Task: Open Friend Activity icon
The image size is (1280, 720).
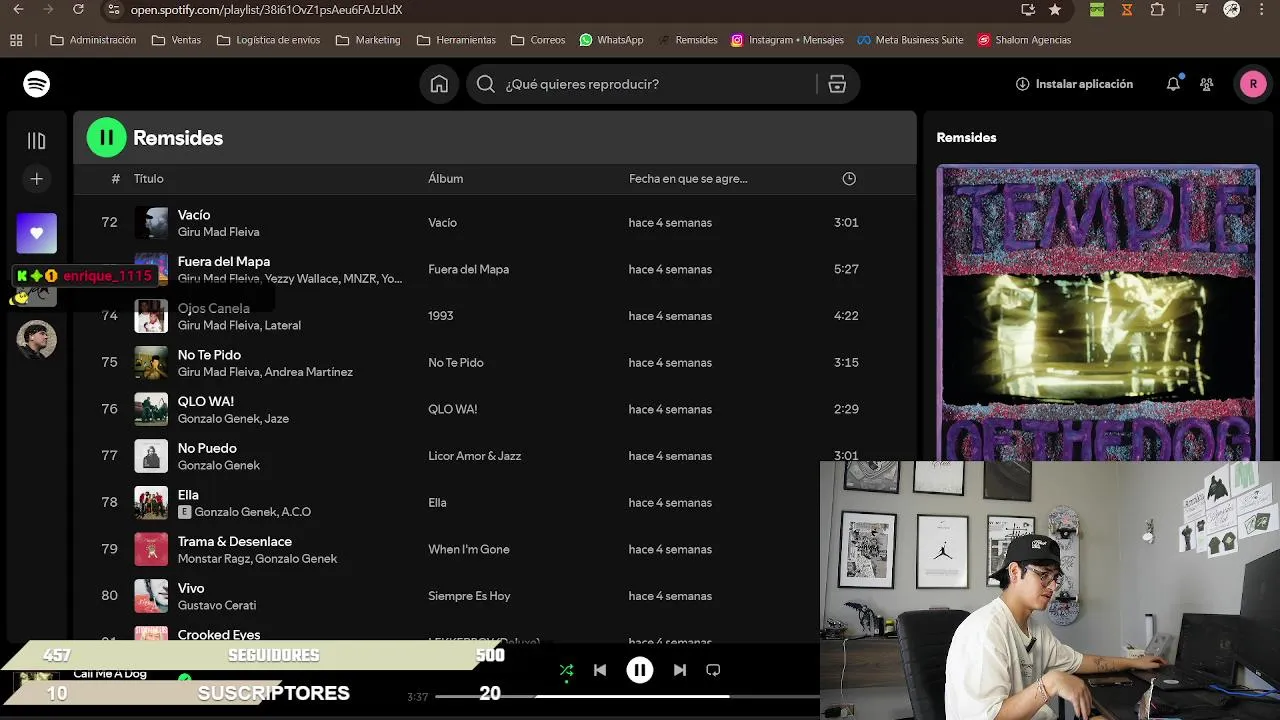Action: [1207, 84]
